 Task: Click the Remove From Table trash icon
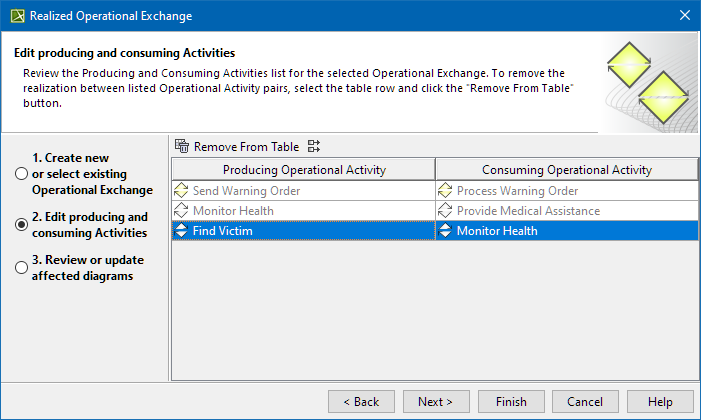tap(182, 146)
